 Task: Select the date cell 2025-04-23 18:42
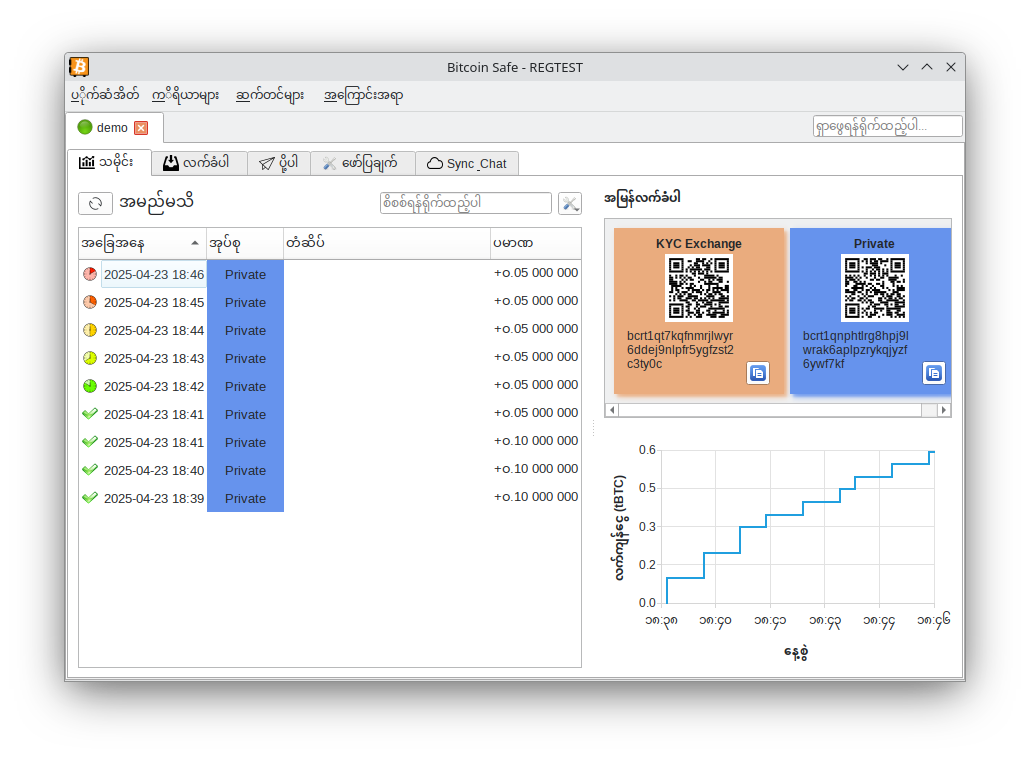point(154,386)
